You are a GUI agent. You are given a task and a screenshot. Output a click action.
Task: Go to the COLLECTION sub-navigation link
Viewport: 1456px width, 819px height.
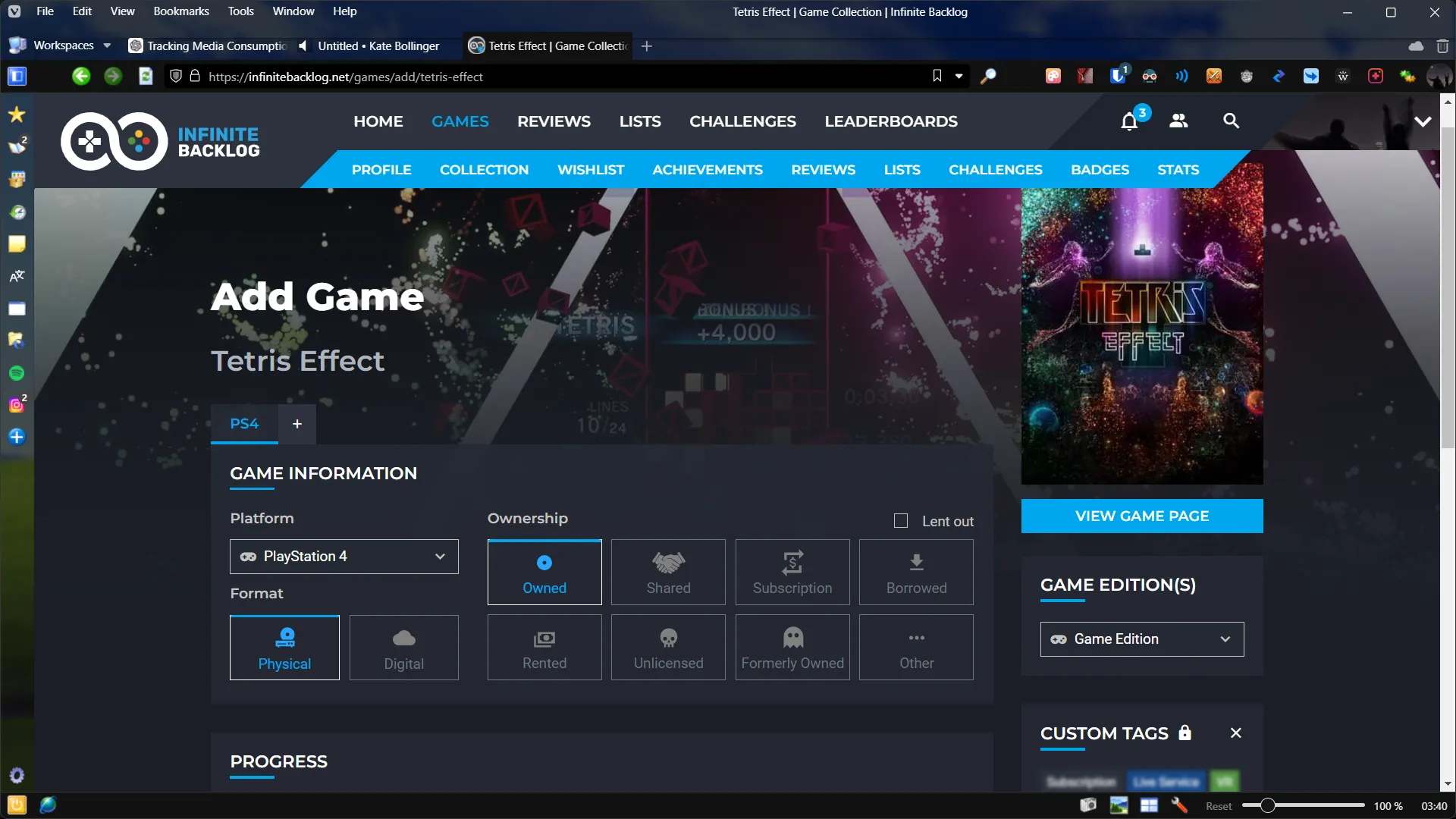point(484,170)
